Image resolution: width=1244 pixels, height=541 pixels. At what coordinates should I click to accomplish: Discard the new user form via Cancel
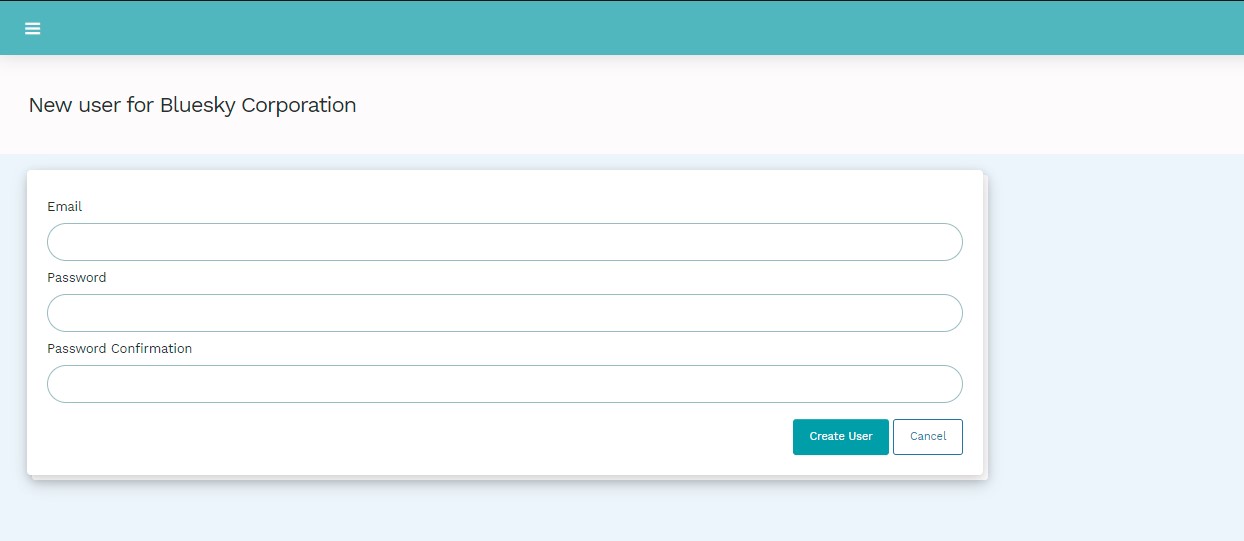[927, 437]
